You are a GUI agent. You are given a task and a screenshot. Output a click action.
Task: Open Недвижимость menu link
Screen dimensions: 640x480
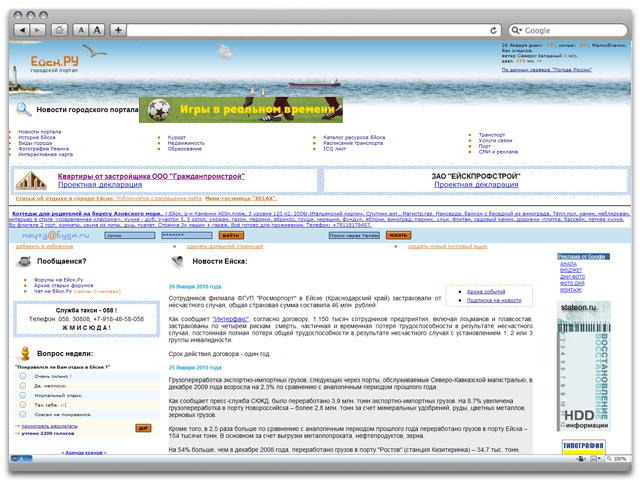186,143
